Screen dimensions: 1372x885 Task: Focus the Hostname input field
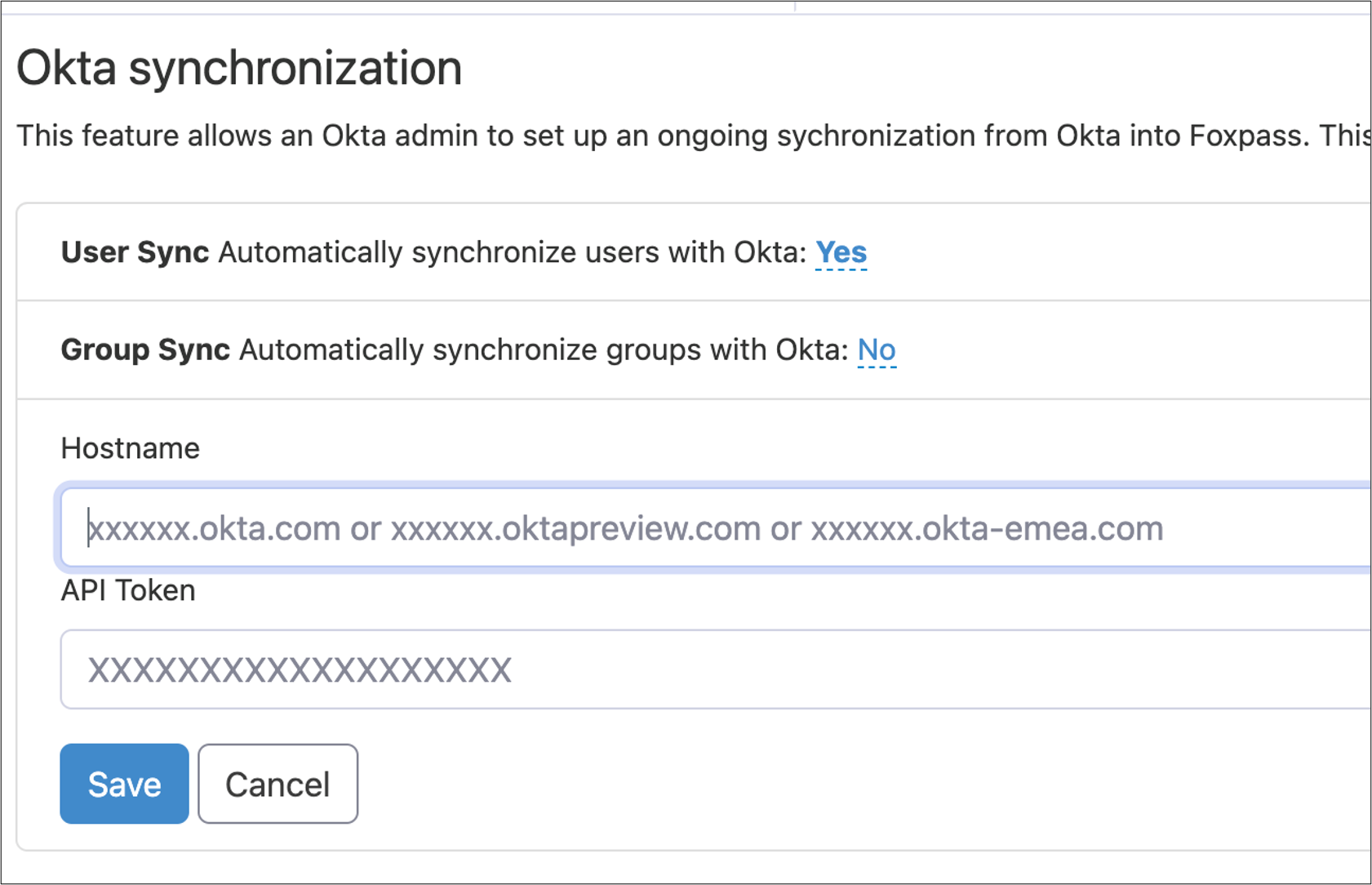pos(716,528)
